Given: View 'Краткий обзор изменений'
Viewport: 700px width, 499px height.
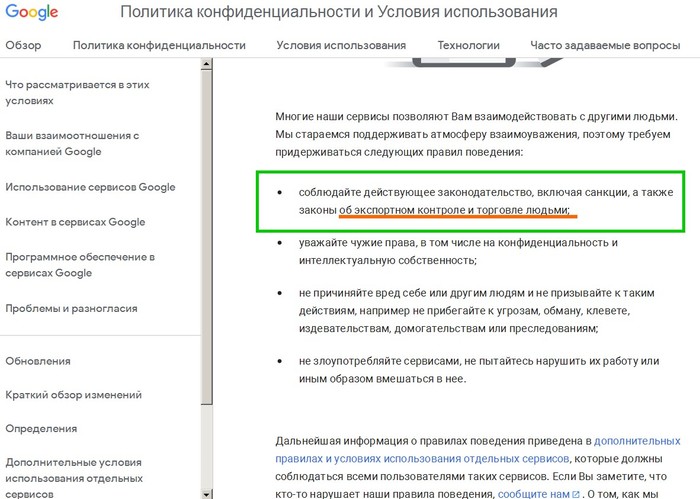Looking at the screenshot, I should [74, 395].
